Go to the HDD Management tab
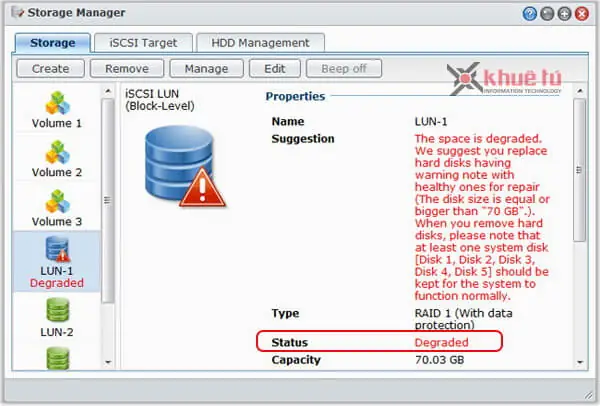The image size is (600, 406). tap(260, 42)
